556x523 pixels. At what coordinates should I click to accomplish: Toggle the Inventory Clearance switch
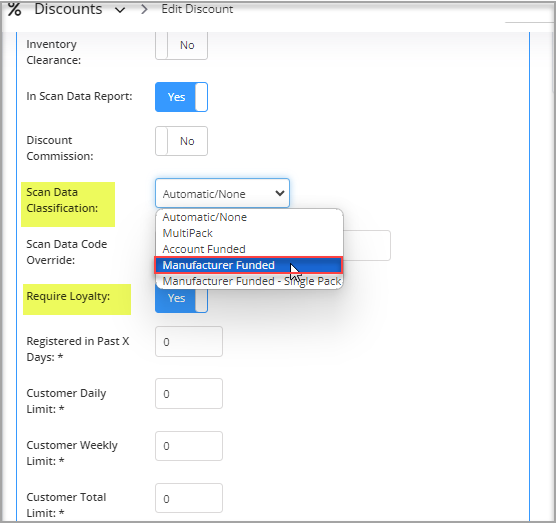coord(181,45)
